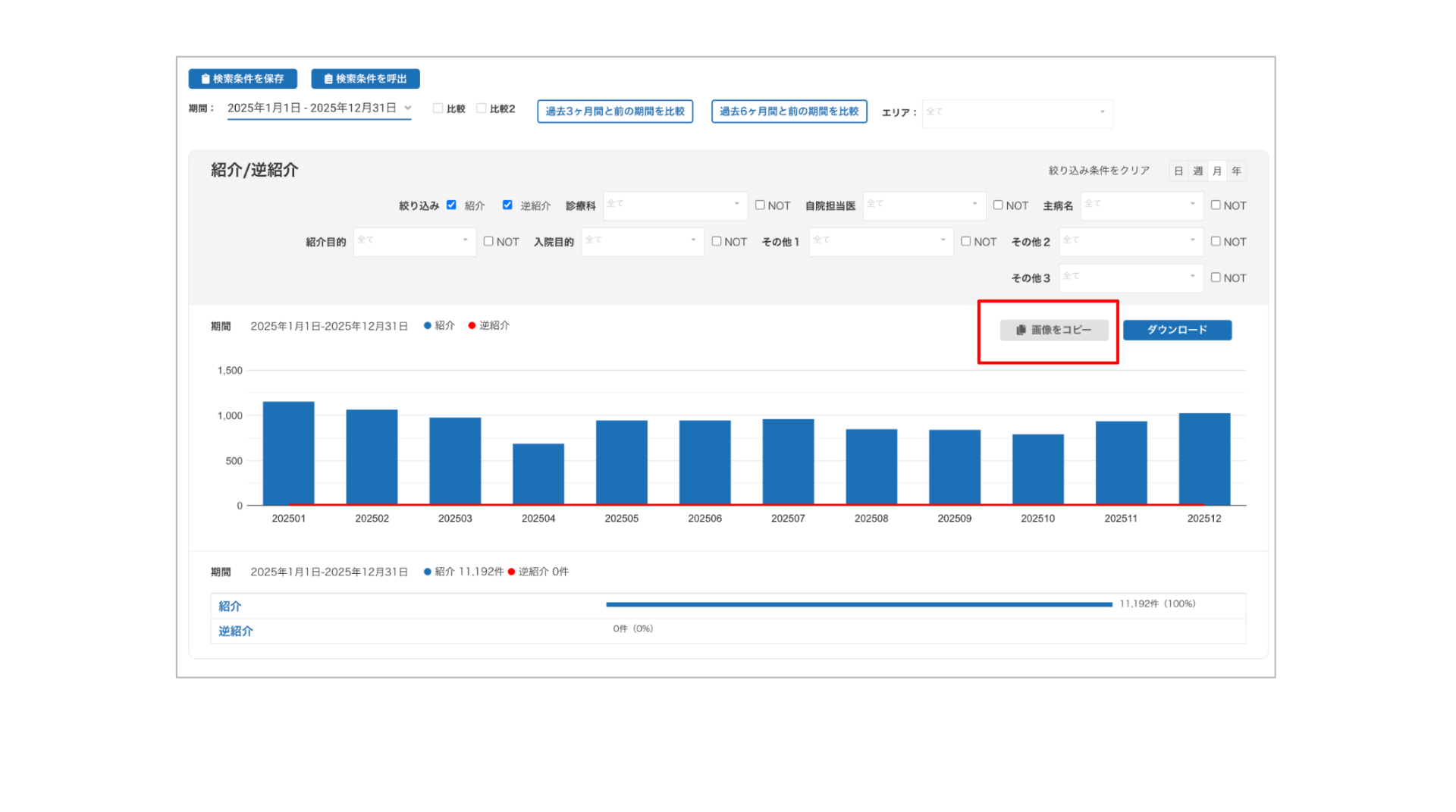Open the 紹介目的 dropdown
Image resolution: width=1456 pixels, height=812 pixels.
(415, 242)
